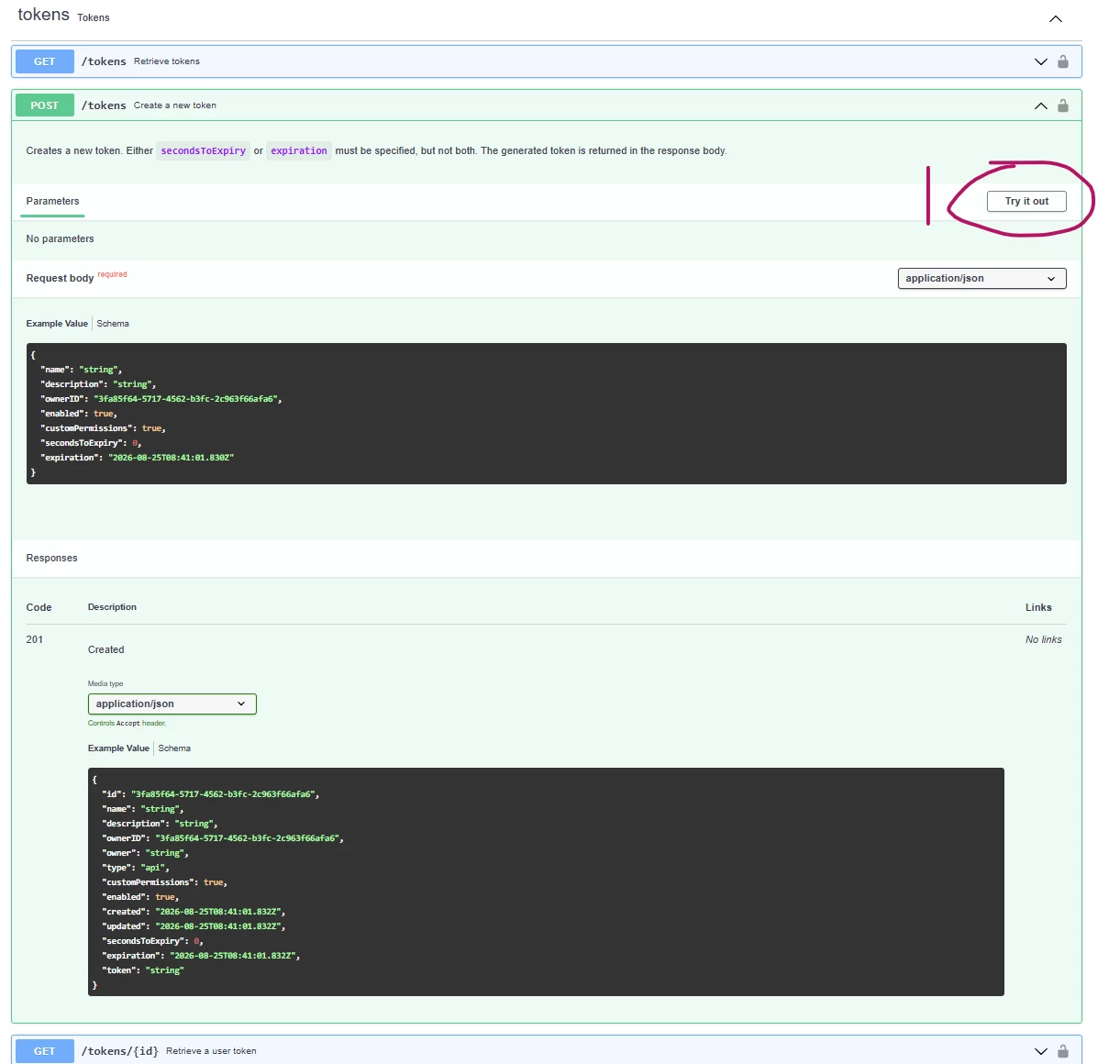Switch to Schema tab in request body

(x=113, y=324)
